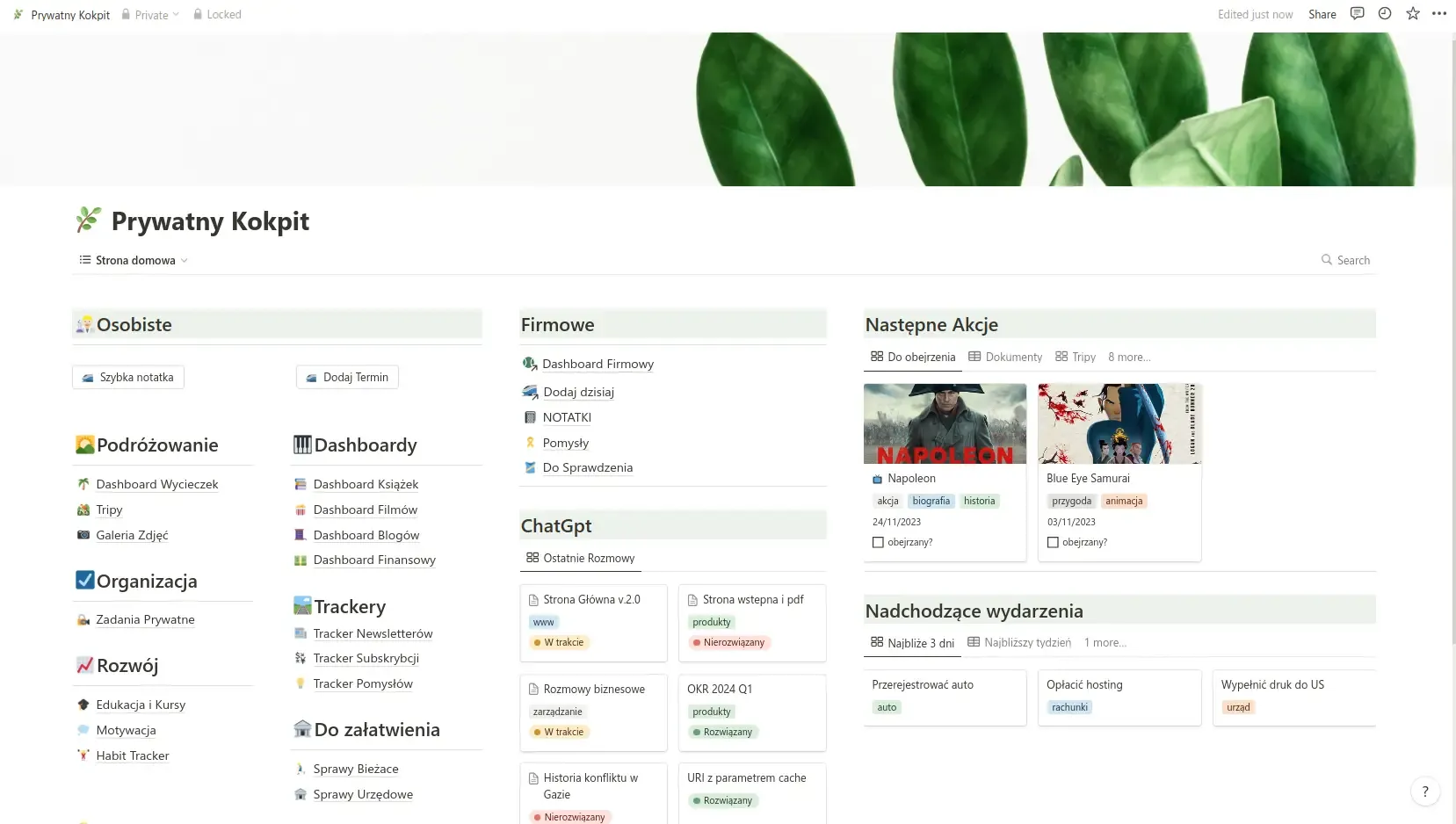Open the comments icon in top bar

tap(1357, 14)
